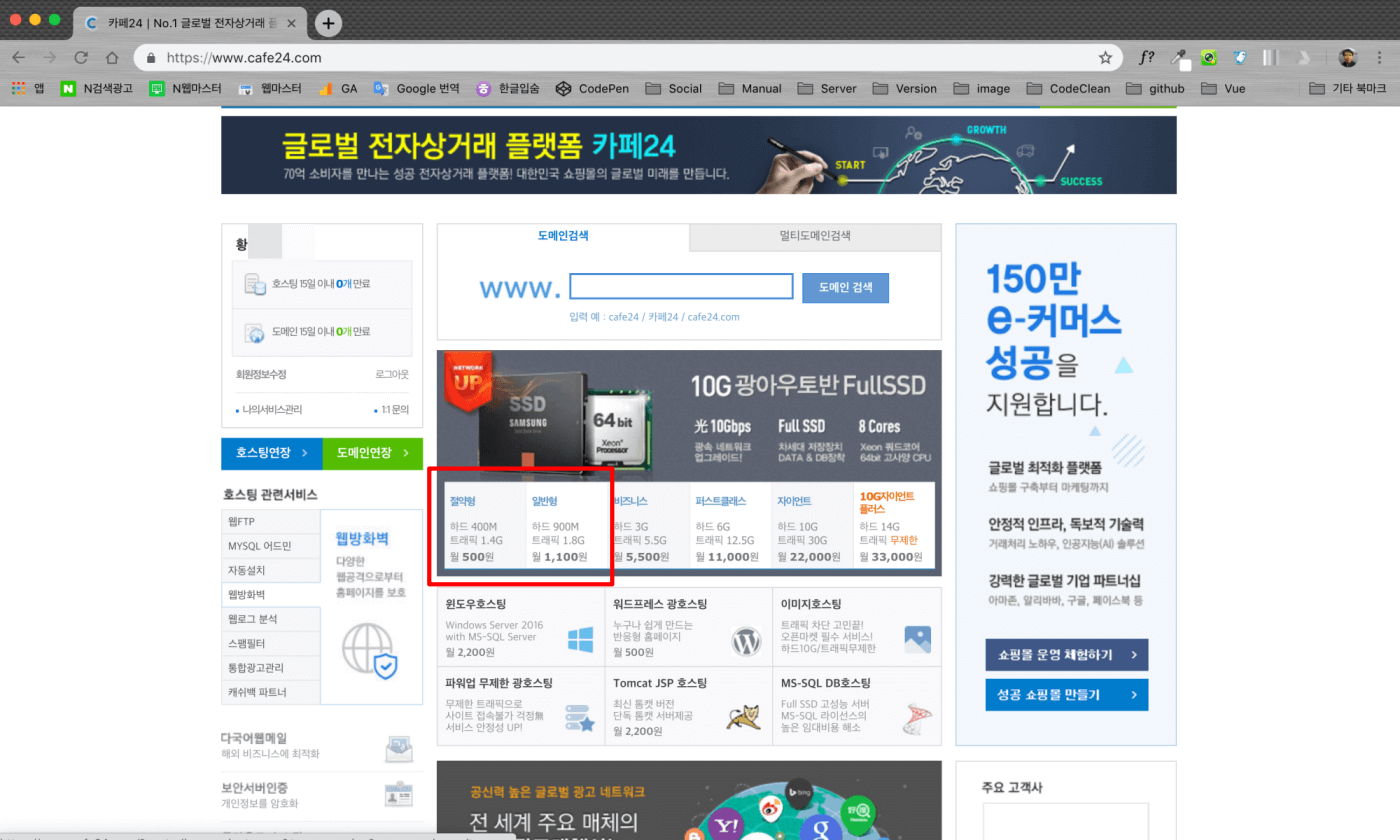Click the Windows hosting logo icon
Image resolution: width=1400 pixels, height=840 pixels.
(580, 640)
